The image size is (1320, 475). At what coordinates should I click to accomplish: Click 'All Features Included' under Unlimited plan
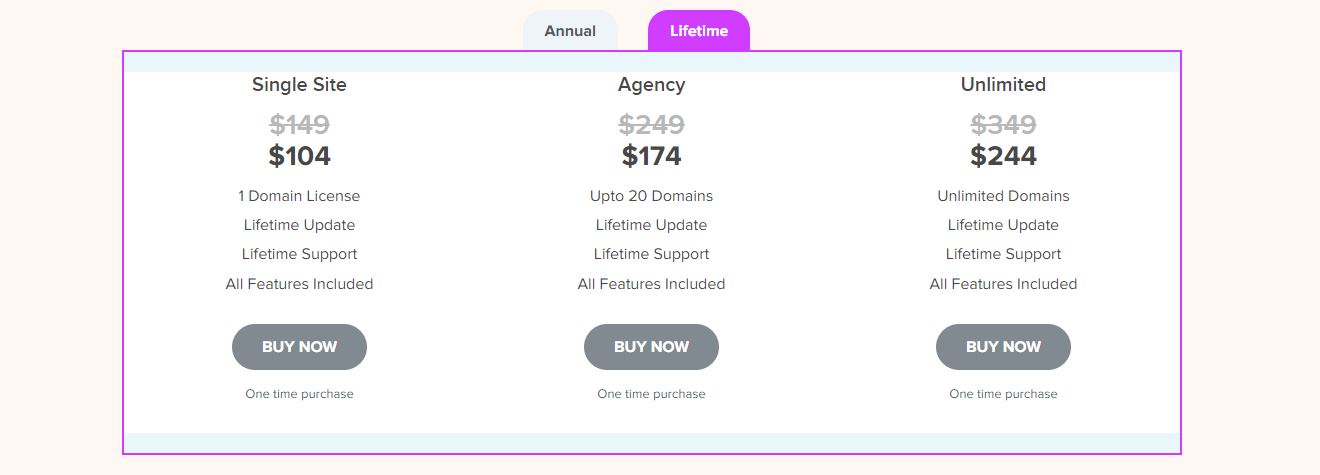[1003, 284]
